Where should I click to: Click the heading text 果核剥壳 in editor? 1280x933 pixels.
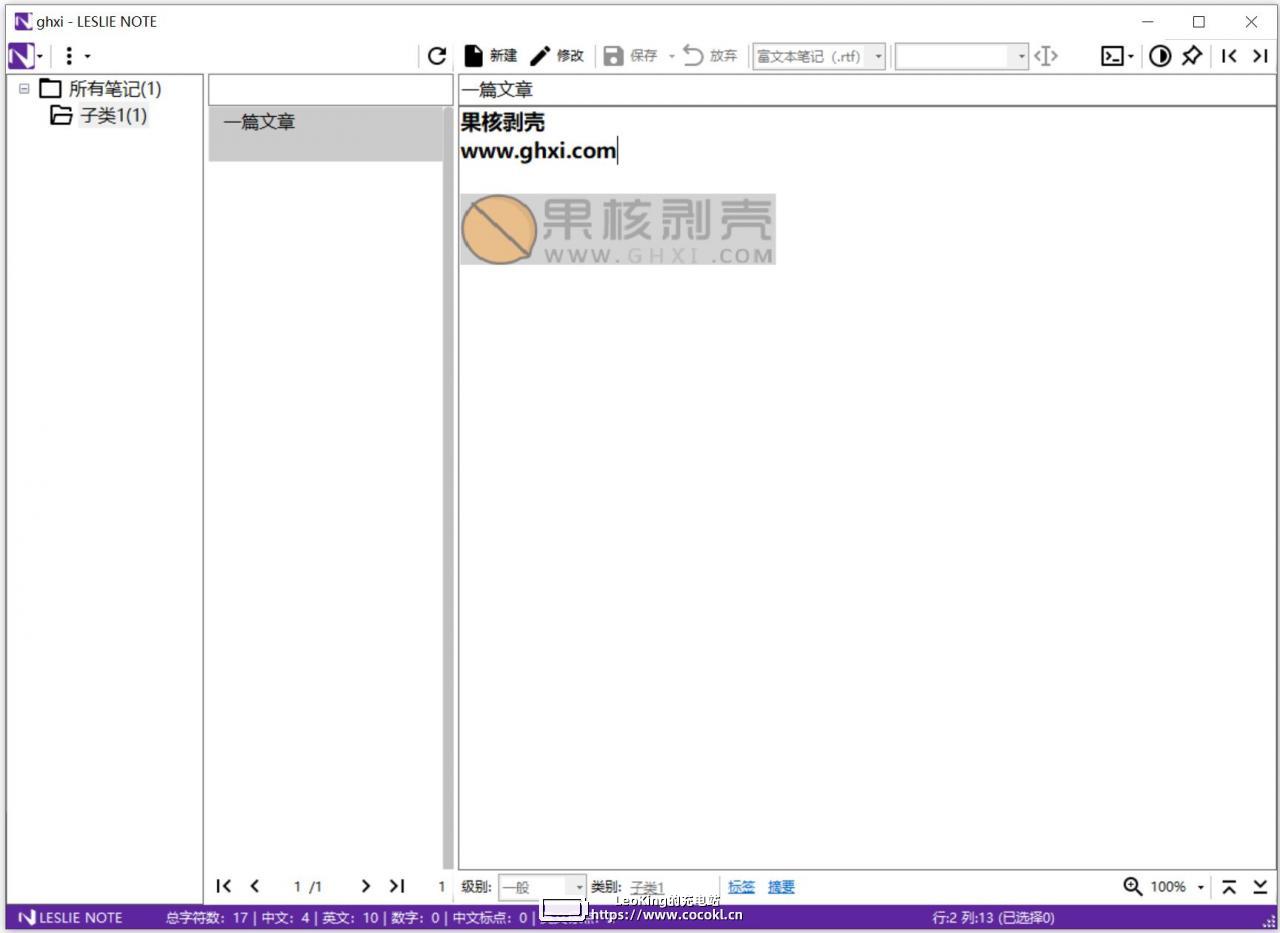502,122
